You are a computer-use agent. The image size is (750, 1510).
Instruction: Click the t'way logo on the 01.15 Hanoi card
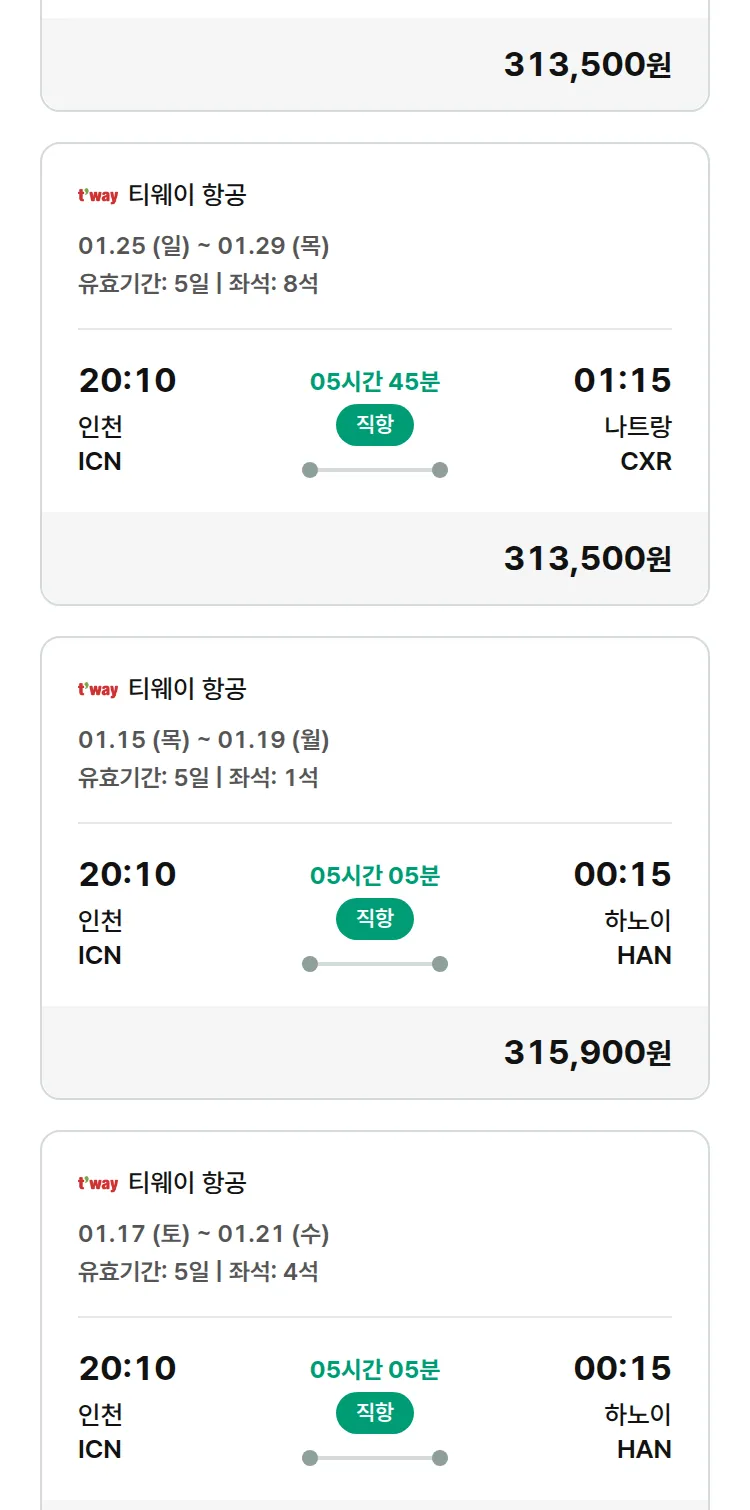(x=98, y=690)
